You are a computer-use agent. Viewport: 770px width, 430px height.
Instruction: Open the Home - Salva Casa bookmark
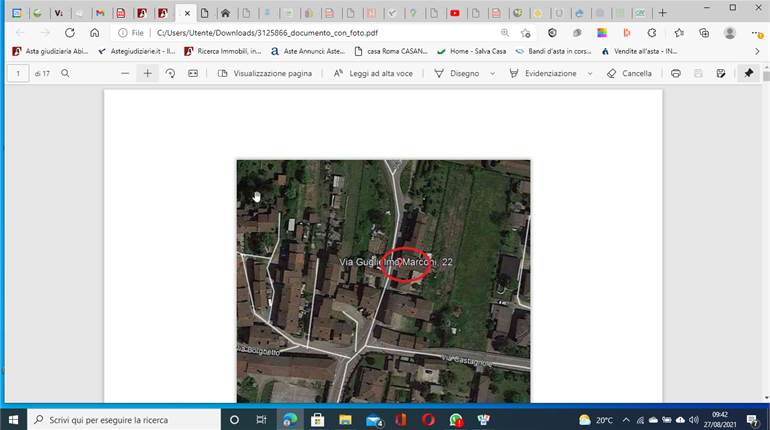pos(471,51)
